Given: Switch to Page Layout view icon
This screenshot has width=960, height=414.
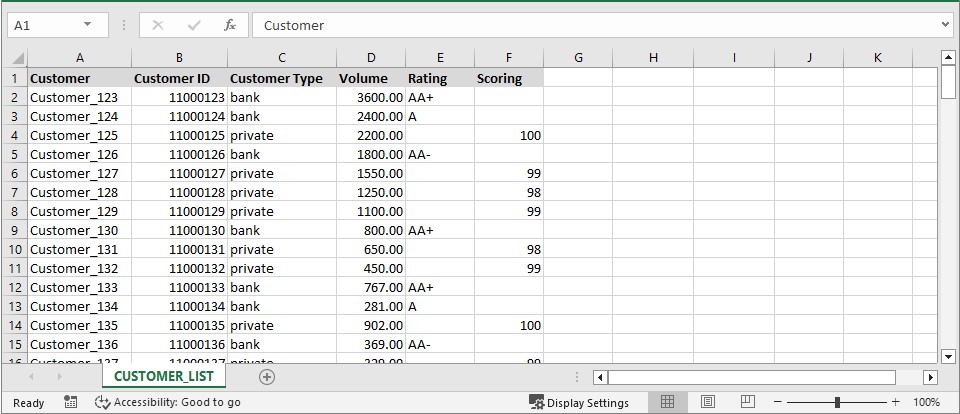Looking at the screenshot, I should [708, 402].
